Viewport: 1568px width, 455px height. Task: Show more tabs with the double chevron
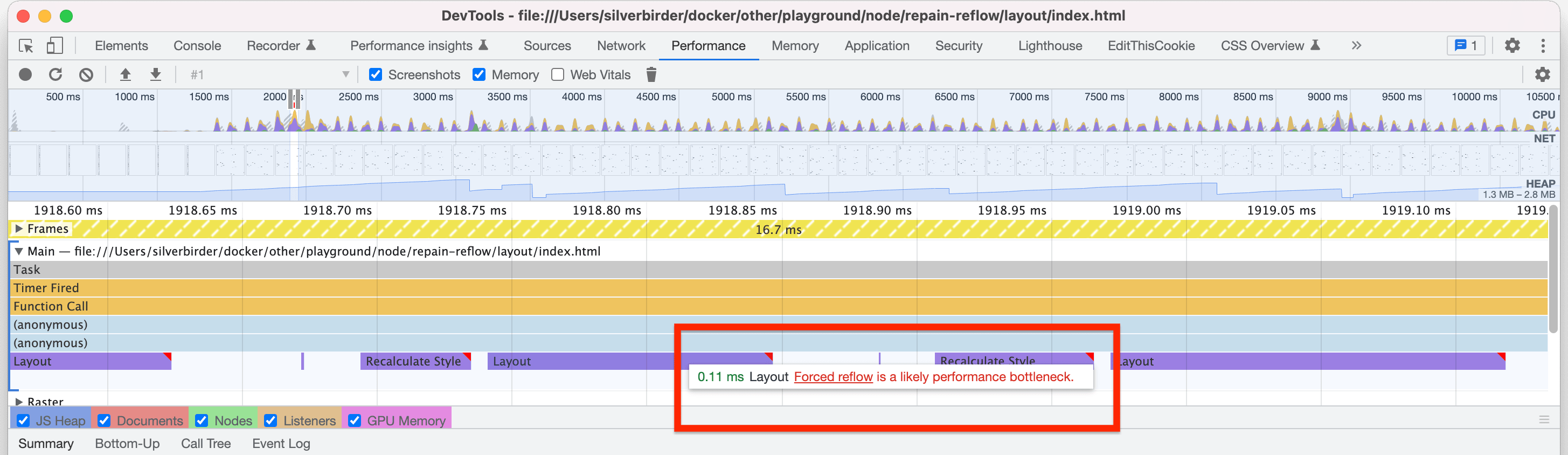point(1356,46)
